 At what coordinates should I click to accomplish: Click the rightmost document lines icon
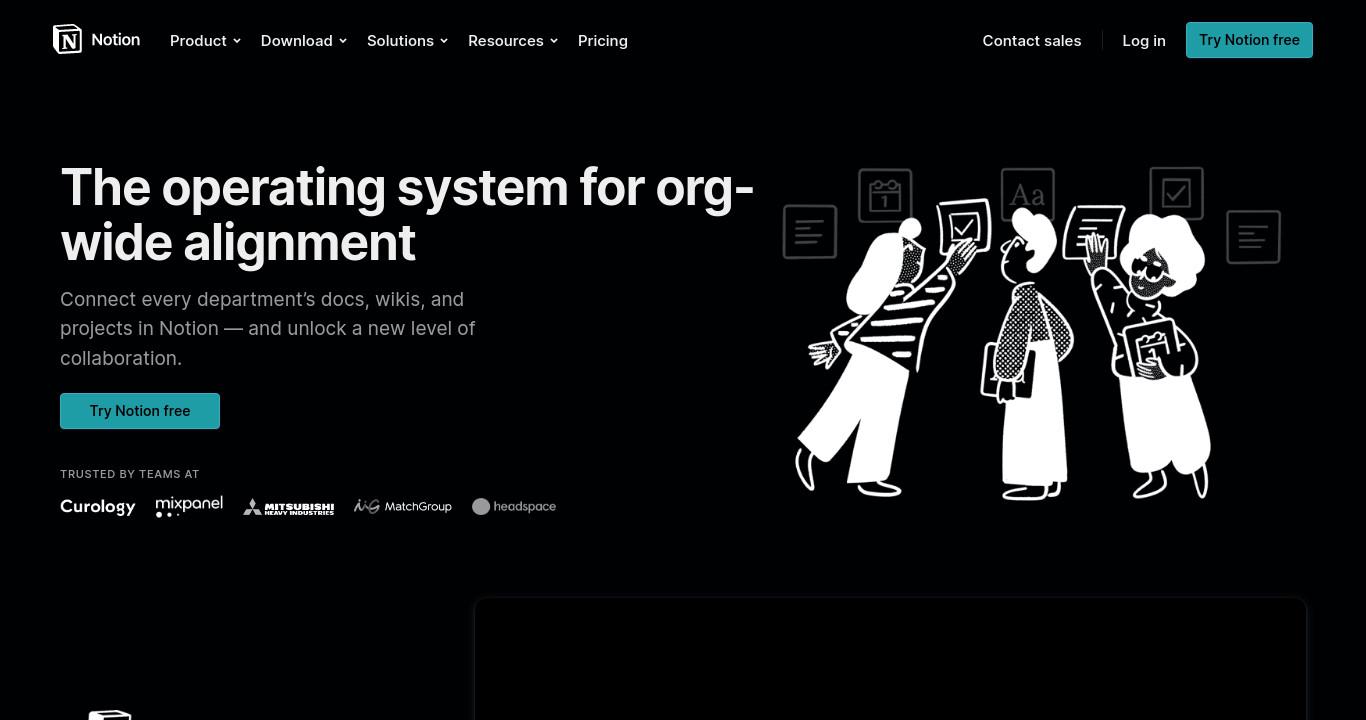click(1253, 237)
